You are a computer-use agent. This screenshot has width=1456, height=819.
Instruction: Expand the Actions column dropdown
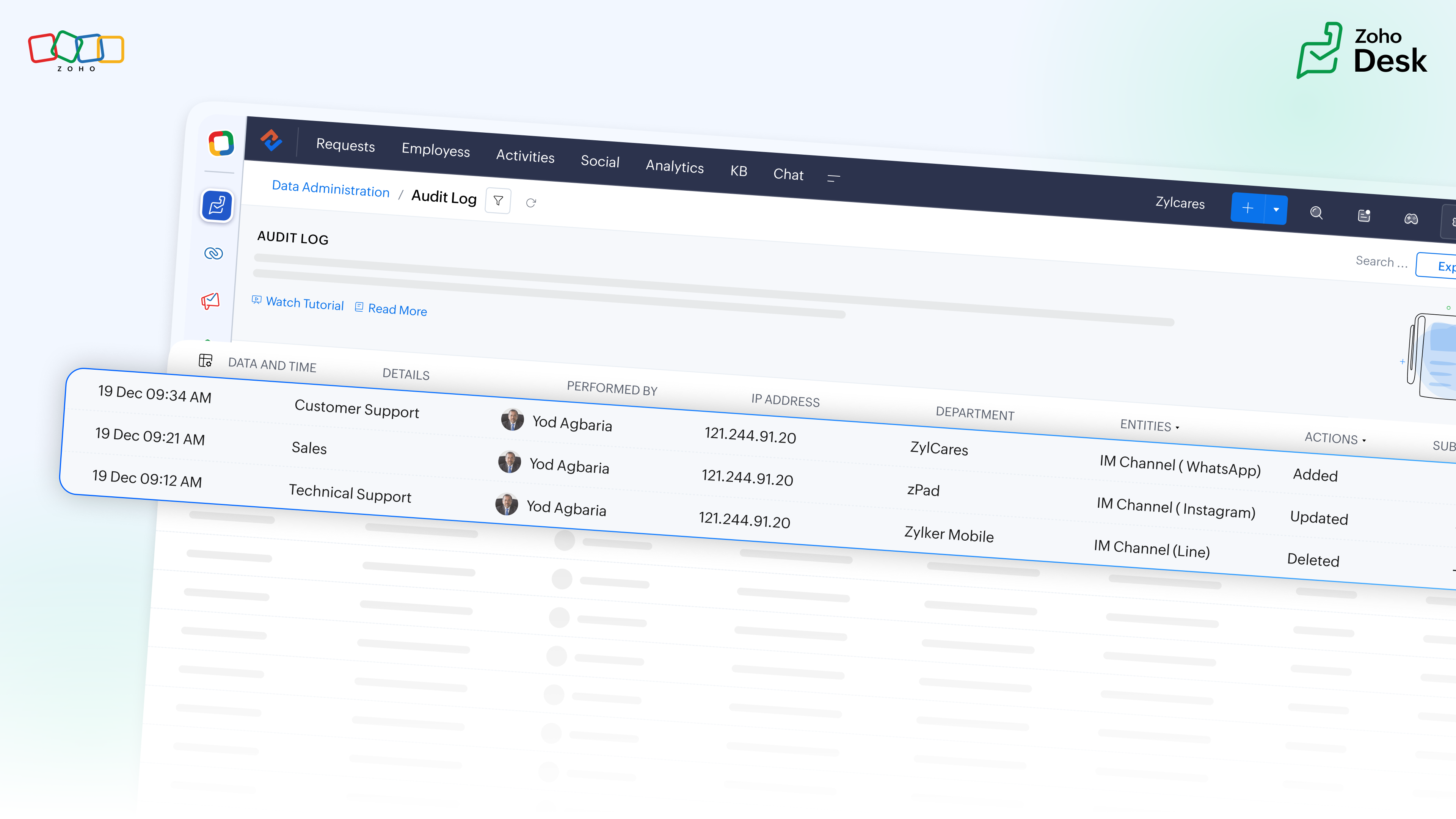tap(1364, 441)
